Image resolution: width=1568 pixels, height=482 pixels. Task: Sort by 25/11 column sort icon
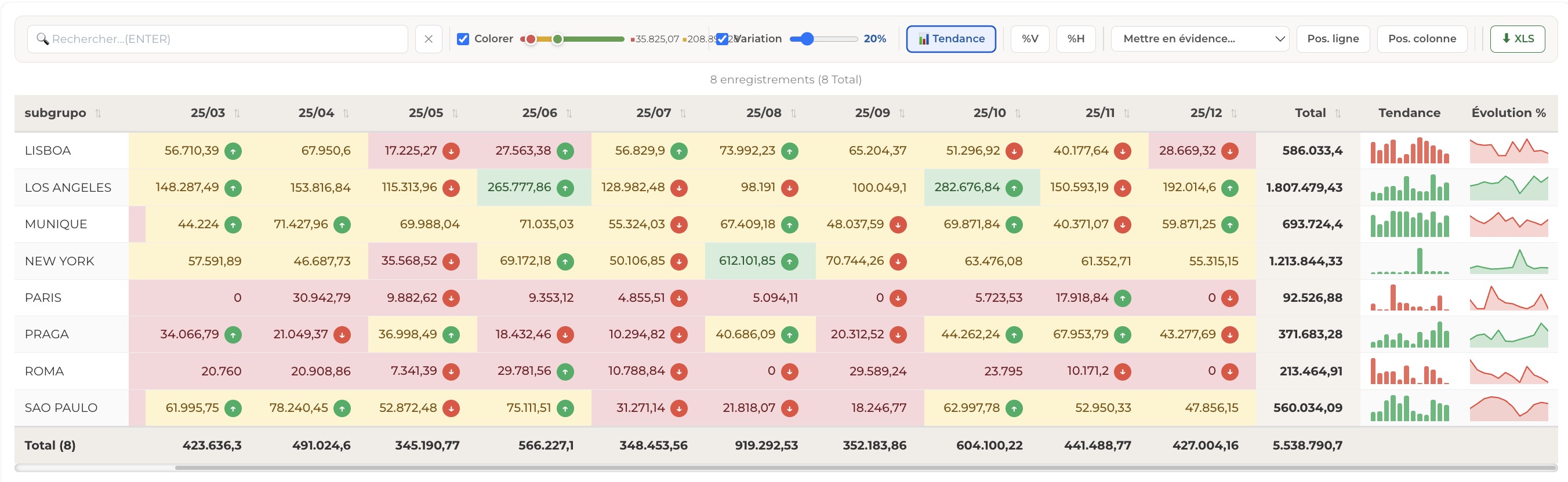click(1127, 113)
